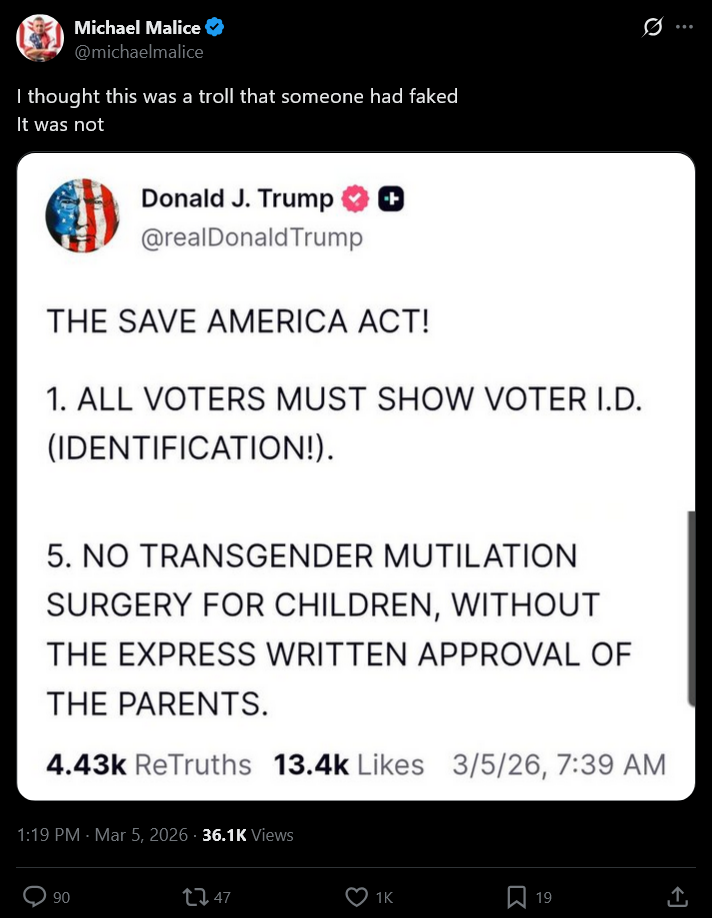Click the 90 replies count
The image size is (712, 918).
[61, 897]
